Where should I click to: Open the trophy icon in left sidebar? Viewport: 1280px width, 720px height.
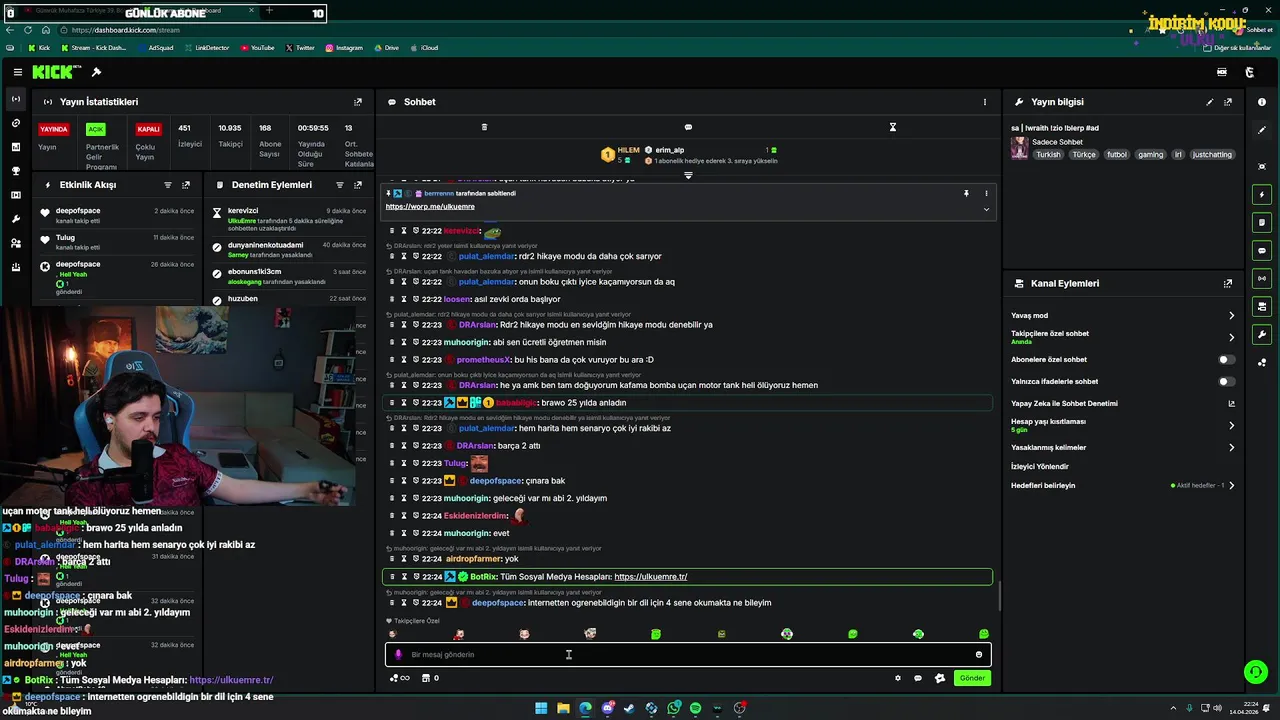[x=15, y=171]
